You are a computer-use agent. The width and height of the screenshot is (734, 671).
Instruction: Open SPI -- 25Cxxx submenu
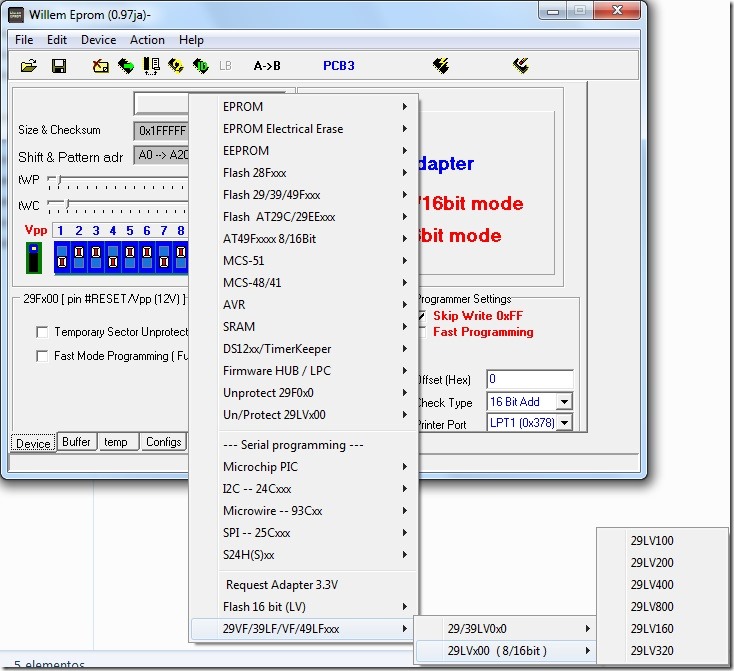(304, 533)
